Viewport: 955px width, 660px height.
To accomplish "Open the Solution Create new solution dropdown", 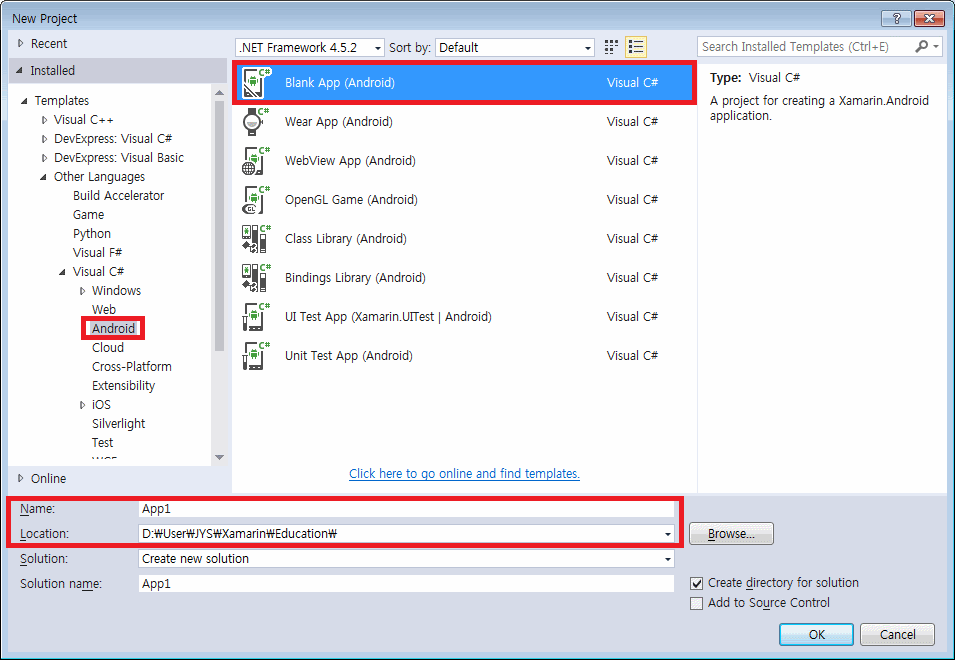I will [x=406, y=559].
